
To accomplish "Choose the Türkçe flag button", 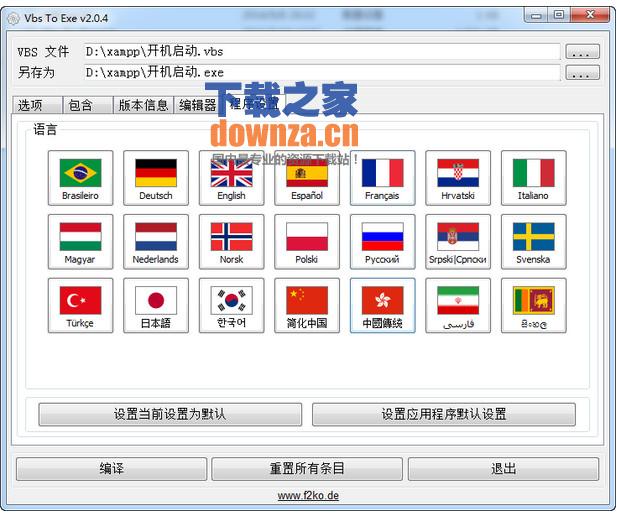I will [x=80, y=306].
